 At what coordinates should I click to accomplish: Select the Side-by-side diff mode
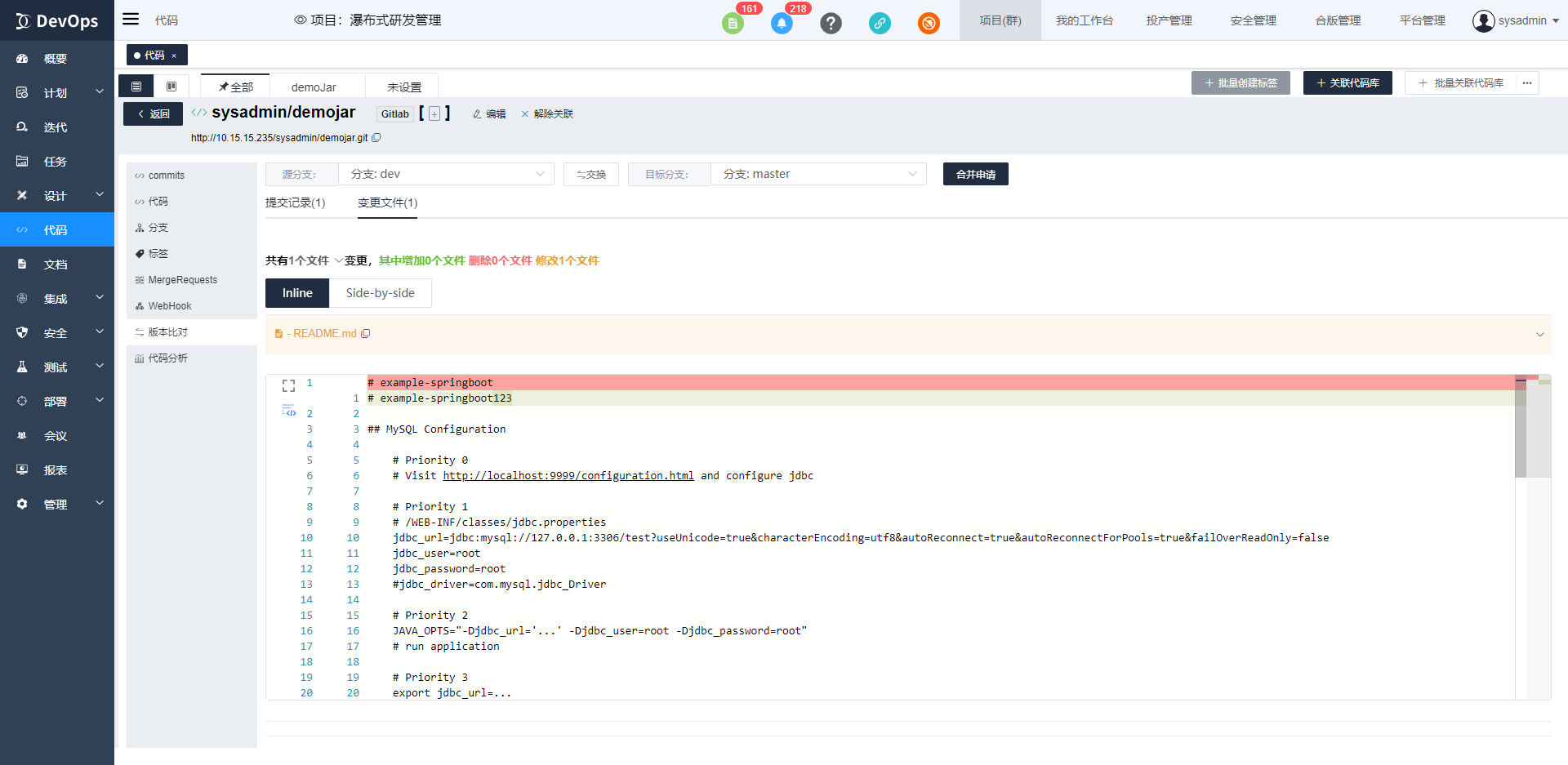(380, 293)
